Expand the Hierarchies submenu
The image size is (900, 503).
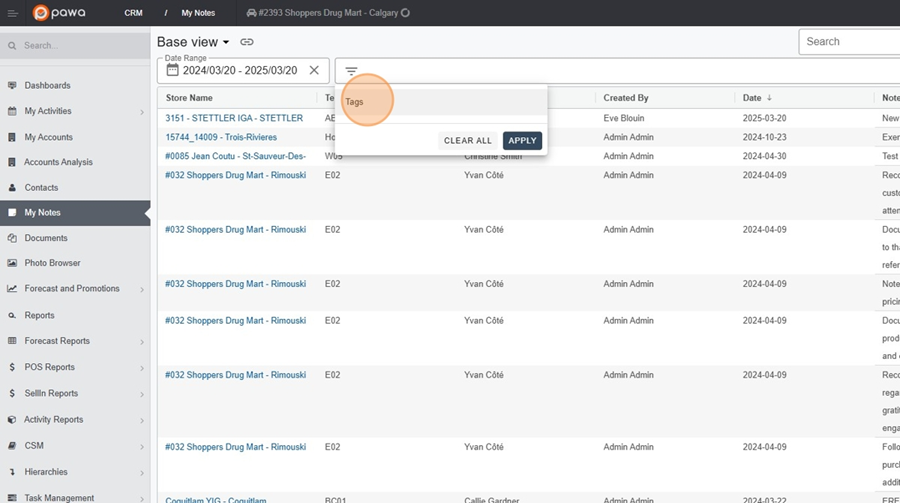pos(142,473)
